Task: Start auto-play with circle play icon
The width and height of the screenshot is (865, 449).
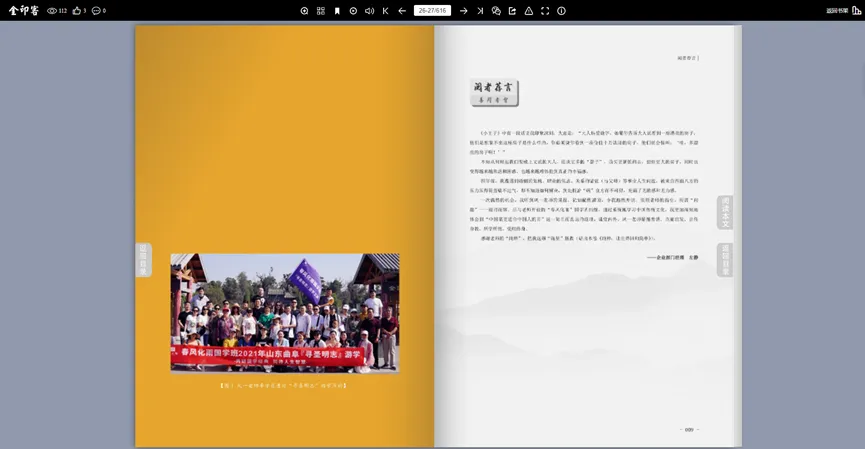Action: click(353, 10)
